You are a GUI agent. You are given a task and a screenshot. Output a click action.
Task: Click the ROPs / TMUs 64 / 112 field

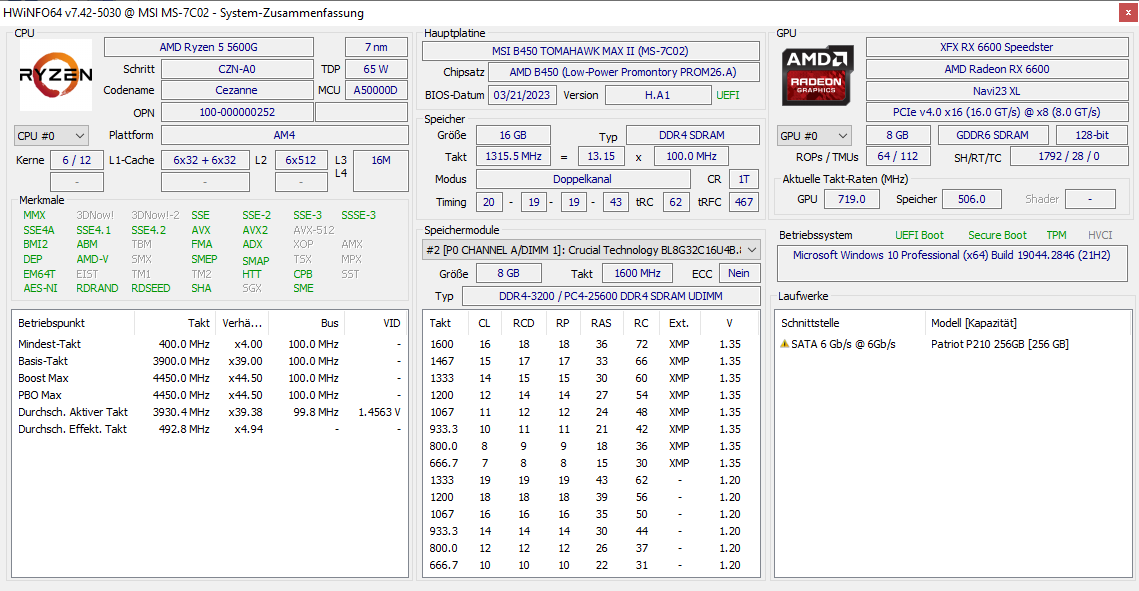[897, 156]
